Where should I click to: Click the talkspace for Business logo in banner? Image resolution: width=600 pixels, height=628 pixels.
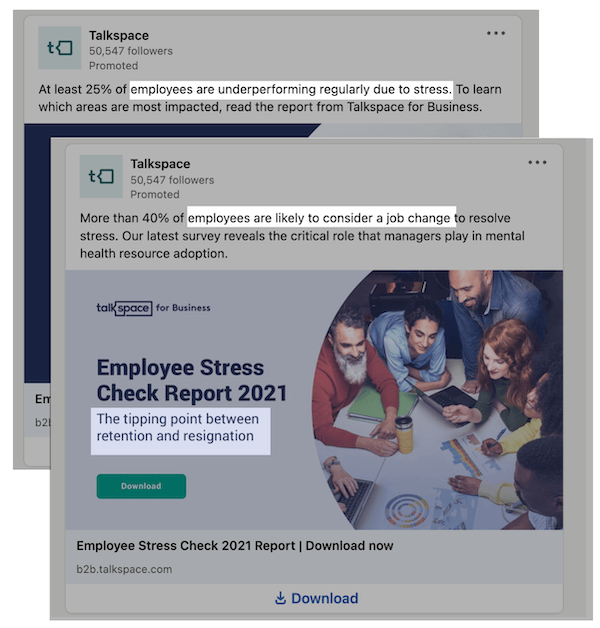(x=153, y=308)
